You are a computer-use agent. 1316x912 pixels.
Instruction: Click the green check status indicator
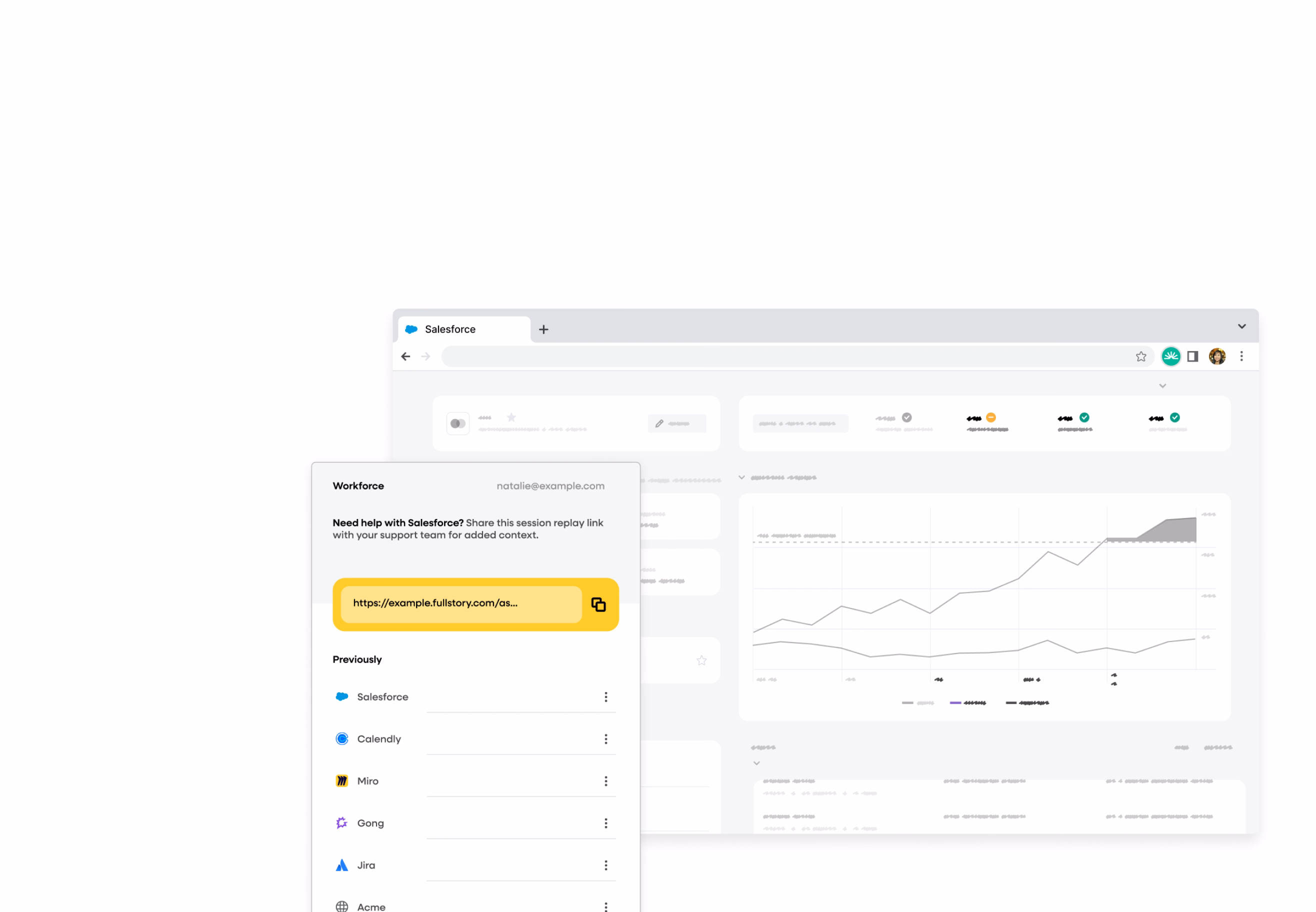(1084, 417)
